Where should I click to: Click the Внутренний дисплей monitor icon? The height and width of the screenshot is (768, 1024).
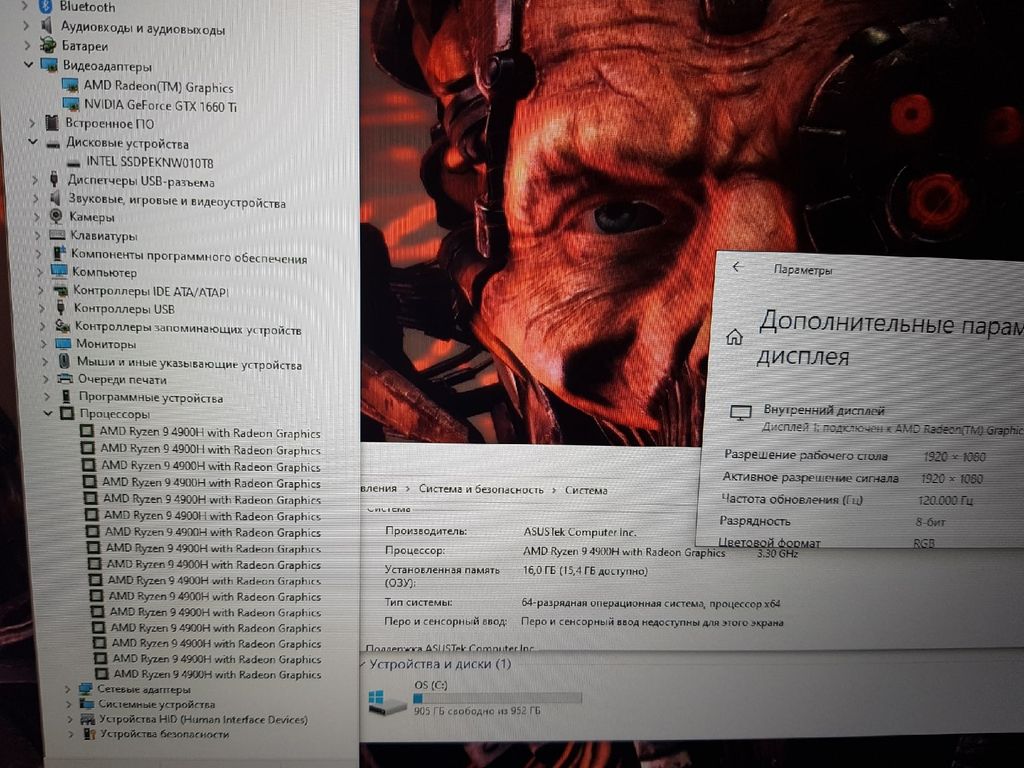pos(741,412)
